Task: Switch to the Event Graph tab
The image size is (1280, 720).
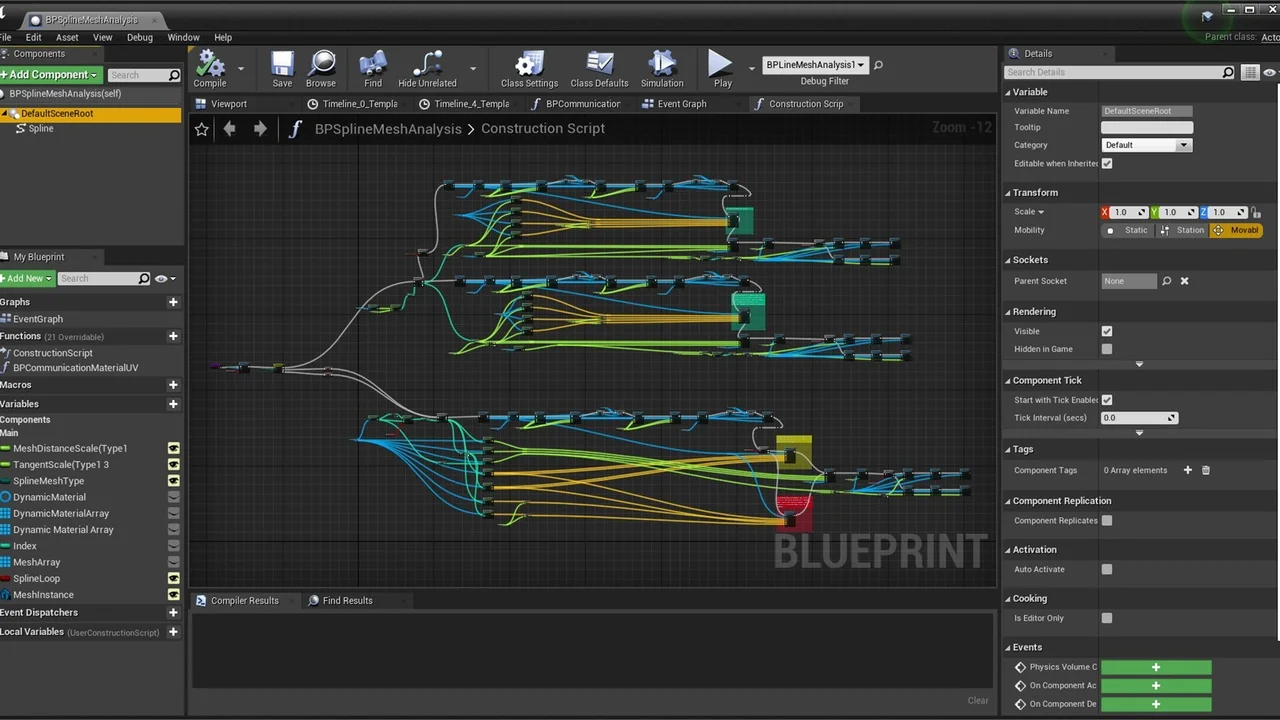Action: (x=682, y=103)
